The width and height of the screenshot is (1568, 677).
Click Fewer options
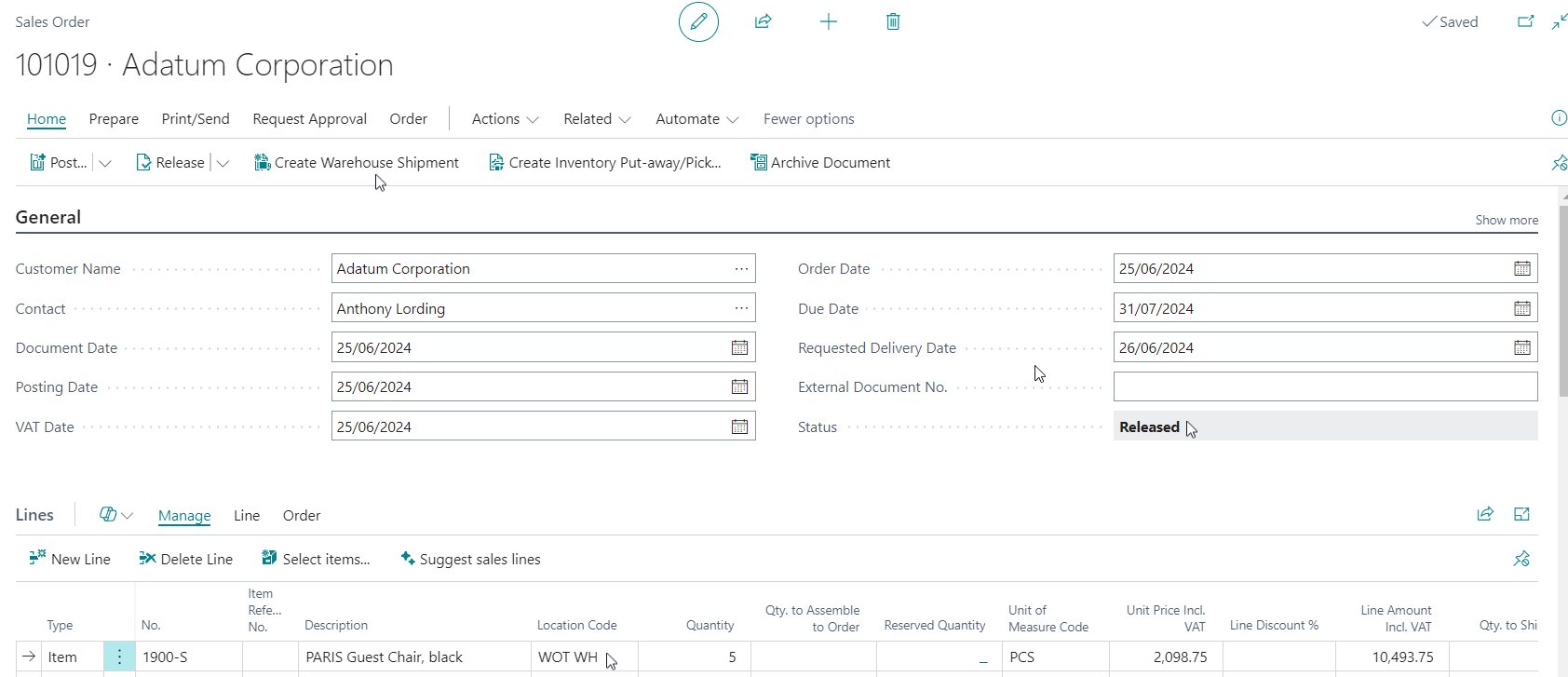[809, 118]
